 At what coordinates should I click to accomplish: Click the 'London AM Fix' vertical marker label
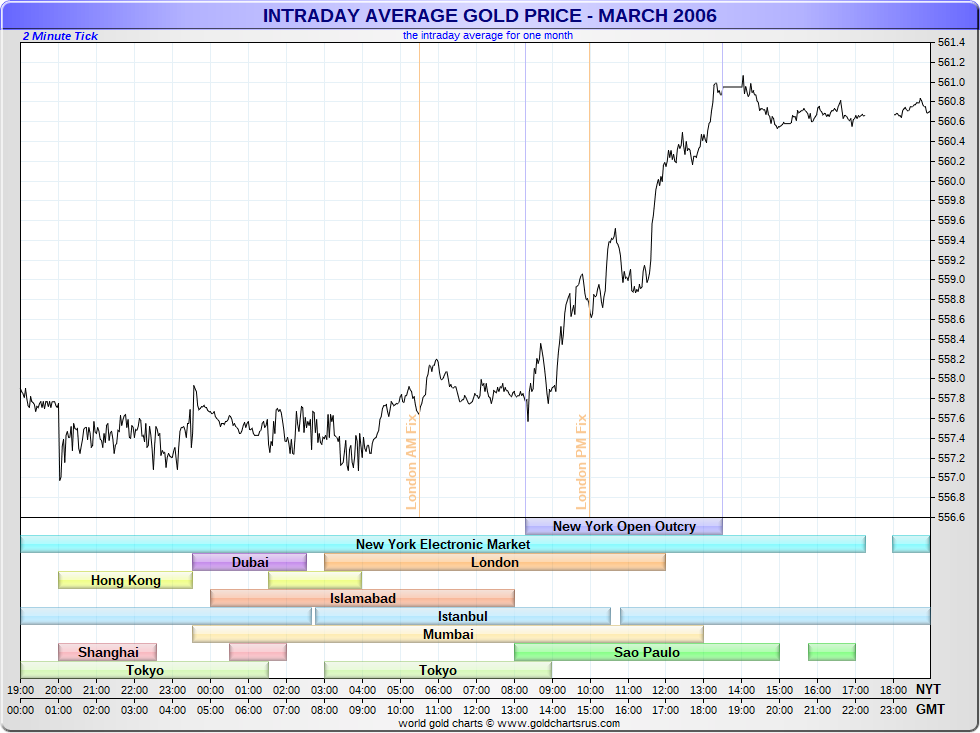point(411,462)
